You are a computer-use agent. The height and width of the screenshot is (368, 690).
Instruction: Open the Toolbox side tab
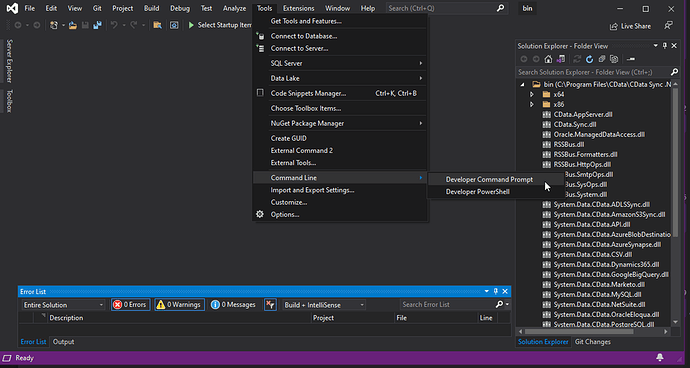point(9,101)
